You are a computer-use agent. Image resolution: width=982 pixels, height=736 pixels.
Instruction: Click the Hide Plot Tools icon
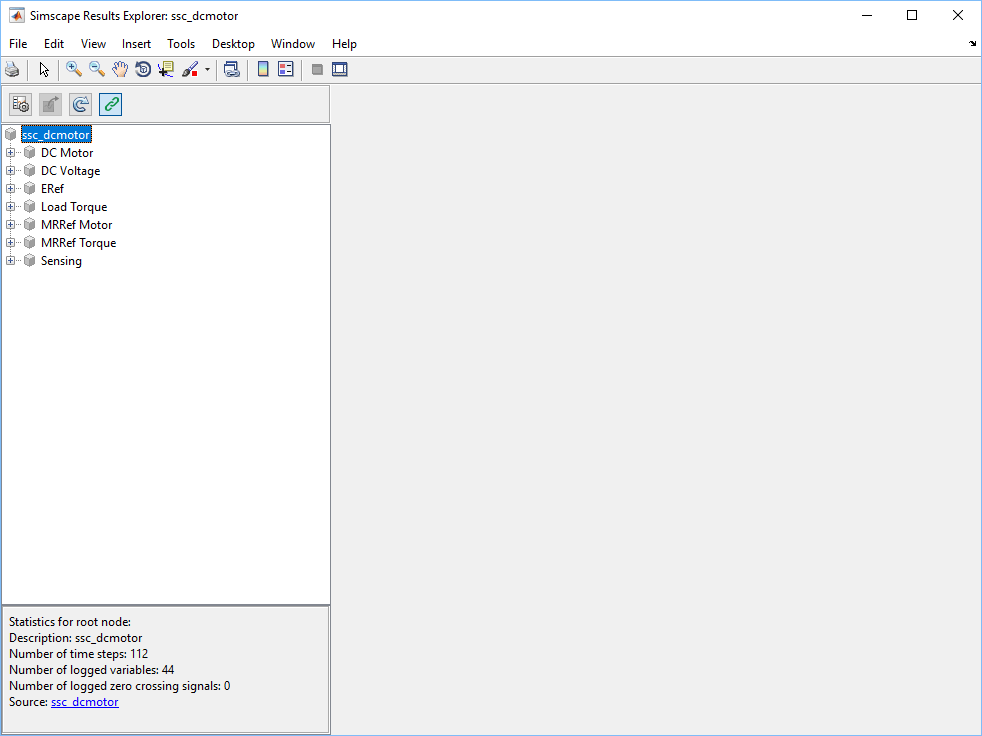tap(318, 70)
